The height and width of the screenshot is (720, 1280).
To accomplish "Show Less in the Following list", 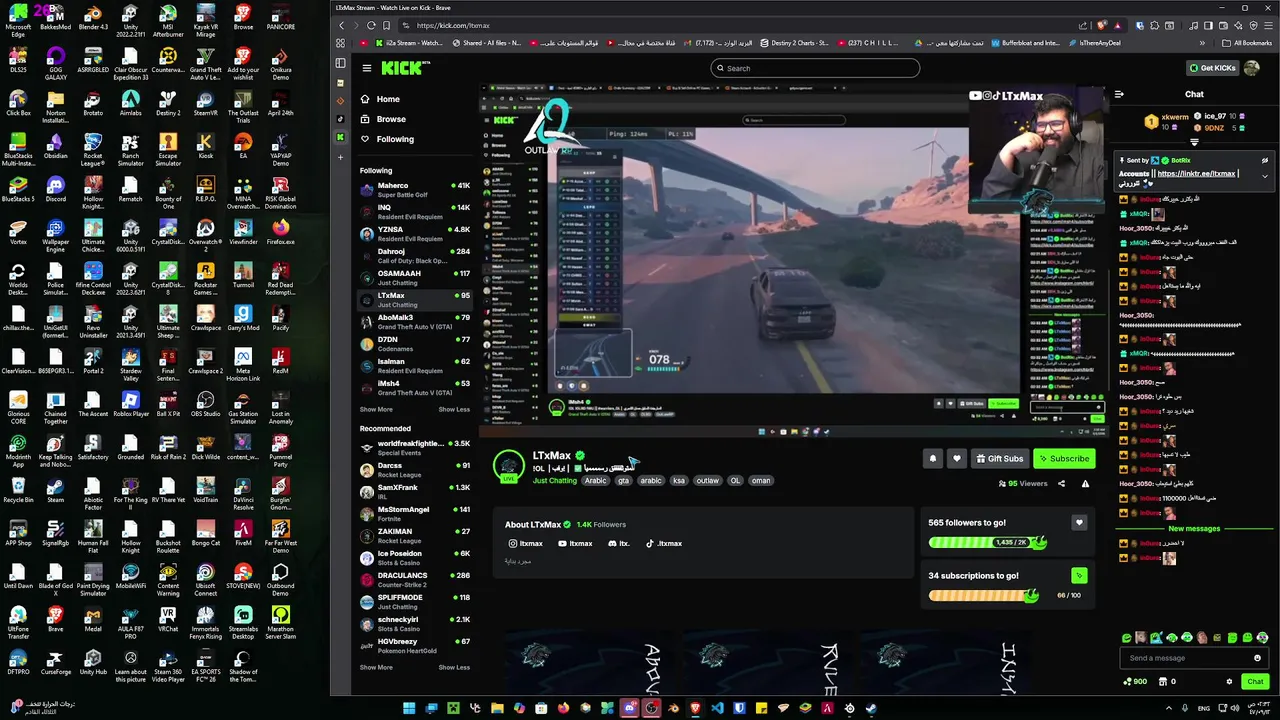I will click(x=454, y=409).
